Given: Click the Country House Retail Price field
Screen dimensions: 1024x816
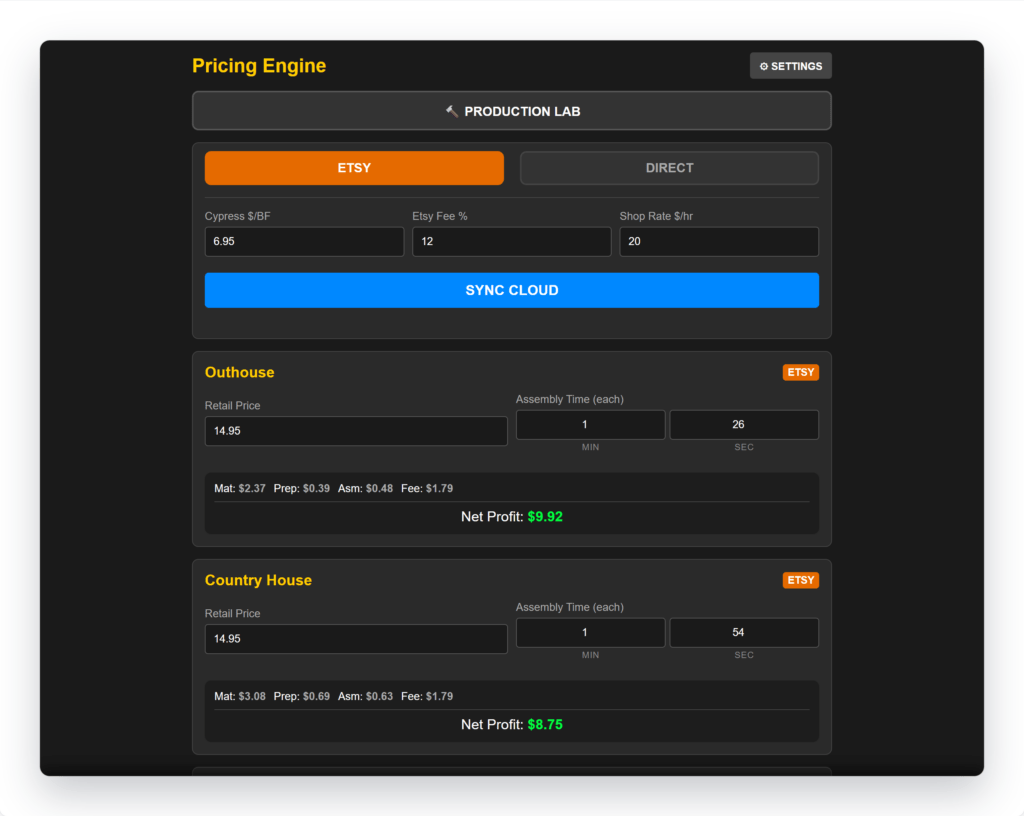Looking at the screenshot, I should pyautogui.click(x=356, y=638).
